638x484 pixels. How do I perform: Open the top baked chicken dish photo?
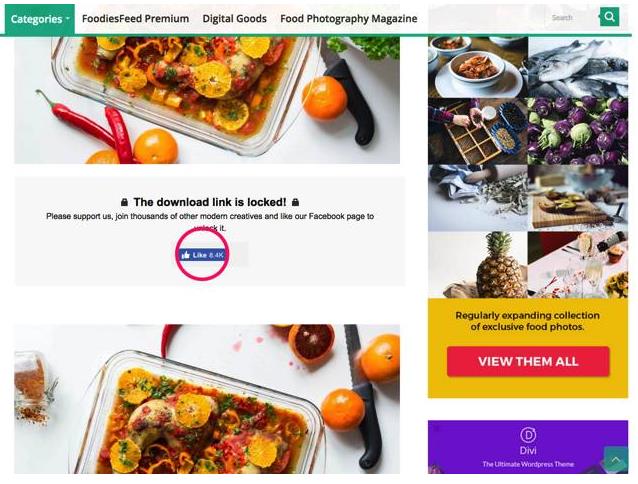click(207, 100)
